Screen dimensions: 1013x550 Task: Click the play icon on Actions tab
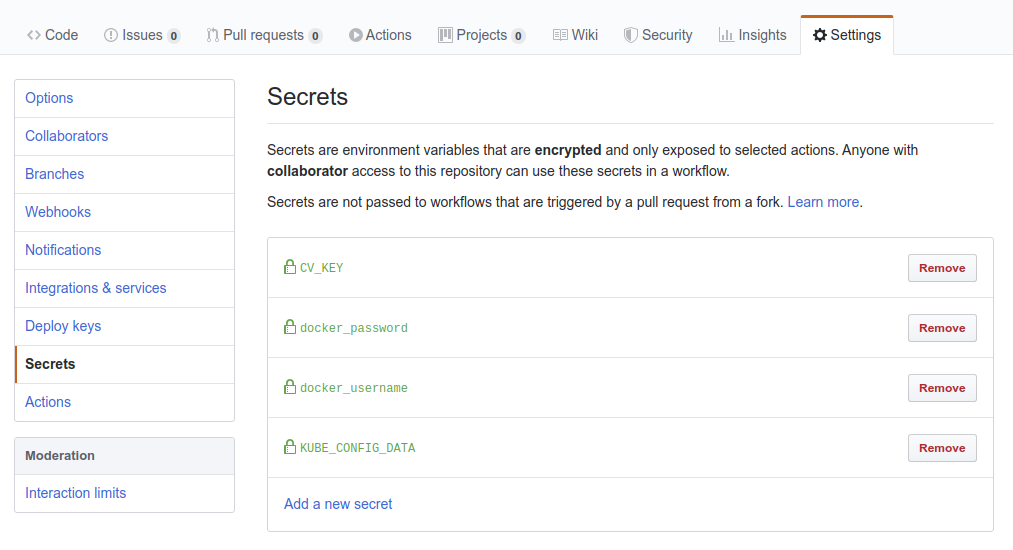click(x=356, y=35)
